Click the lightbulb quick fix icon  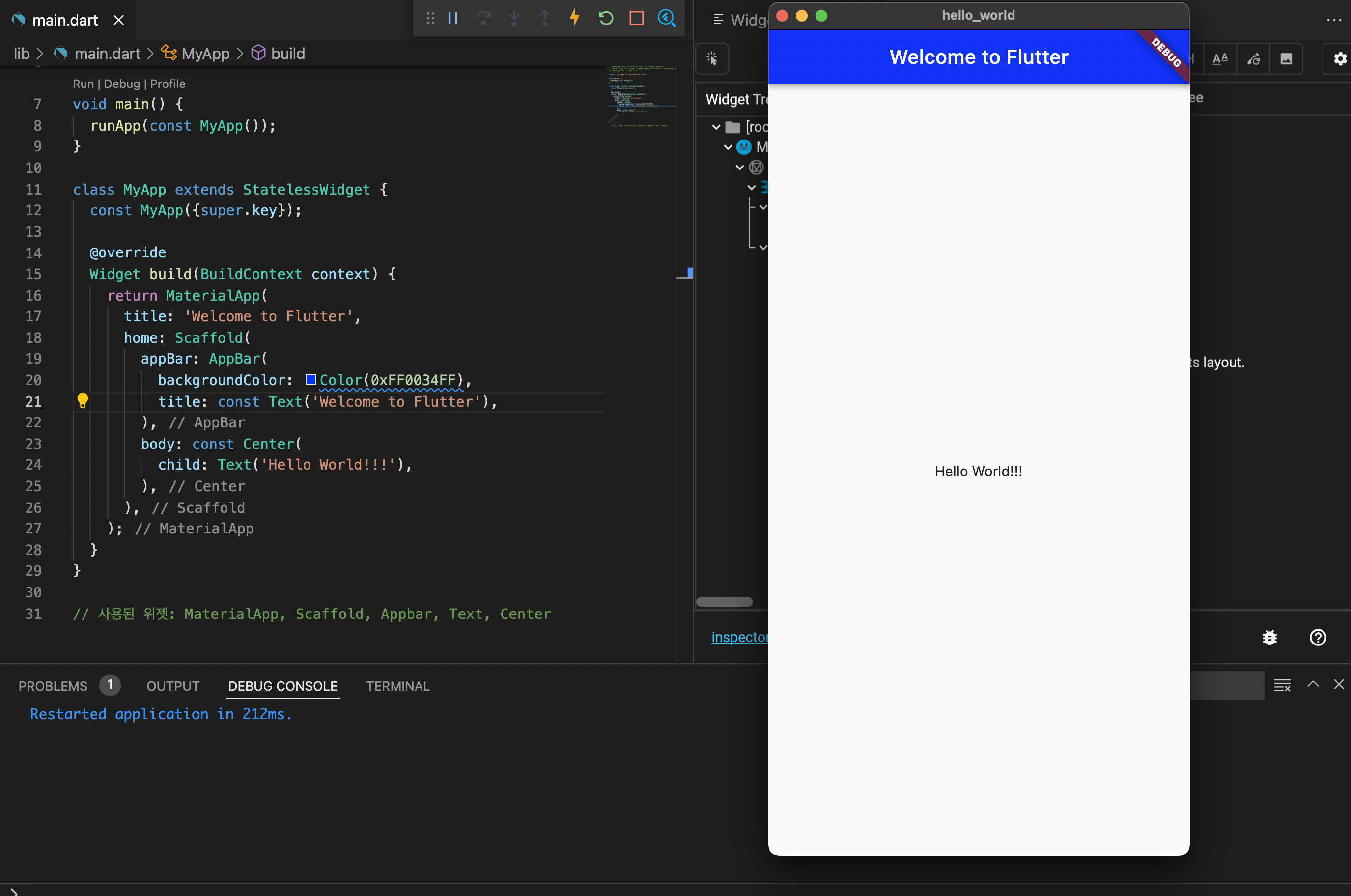83,401
